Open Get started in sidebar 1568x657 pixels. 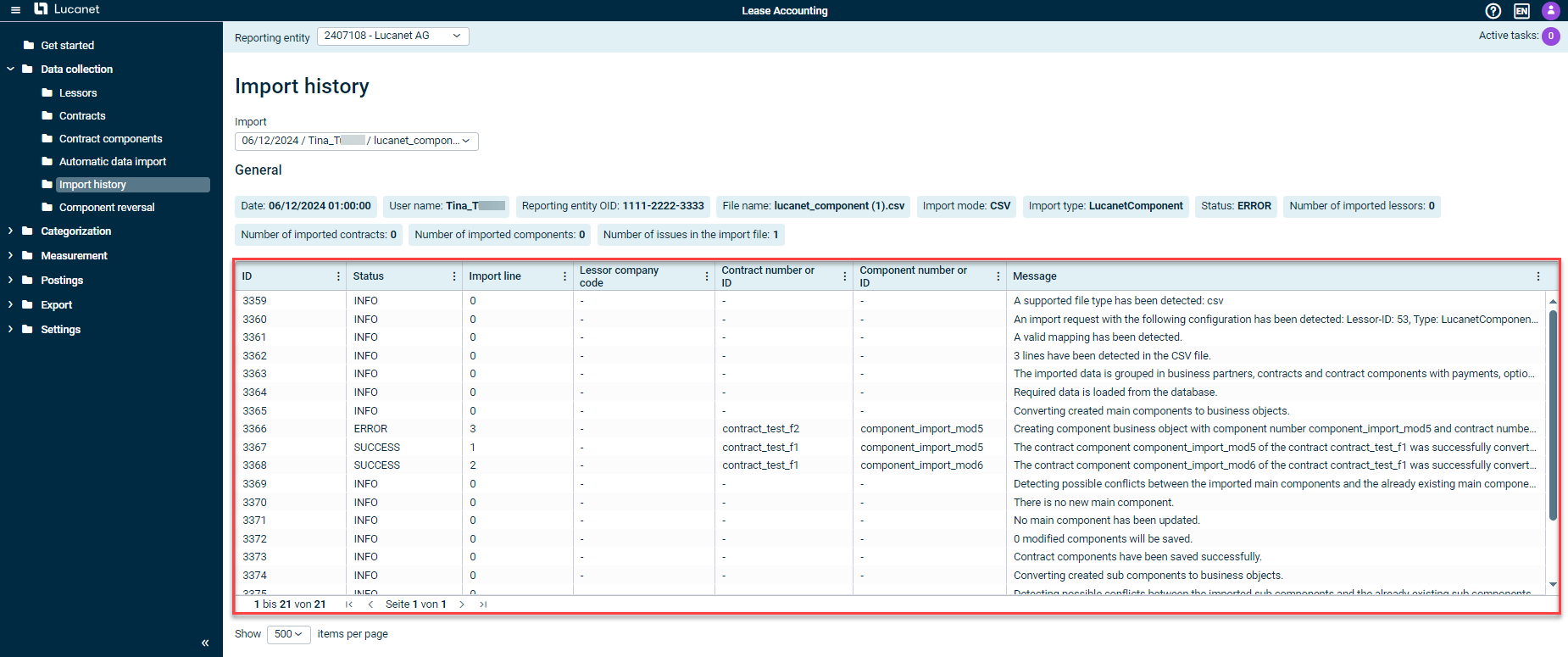click(67, 45)
